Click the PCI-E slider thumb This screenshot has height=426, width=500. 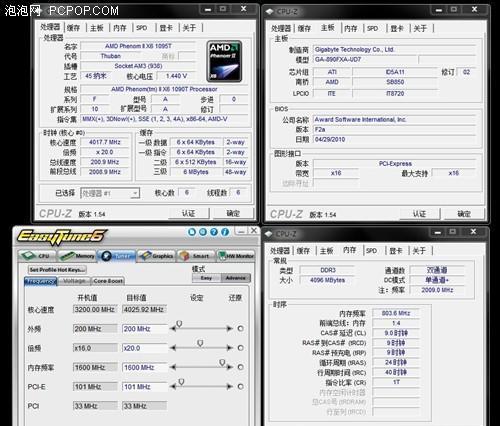[181, 382]
